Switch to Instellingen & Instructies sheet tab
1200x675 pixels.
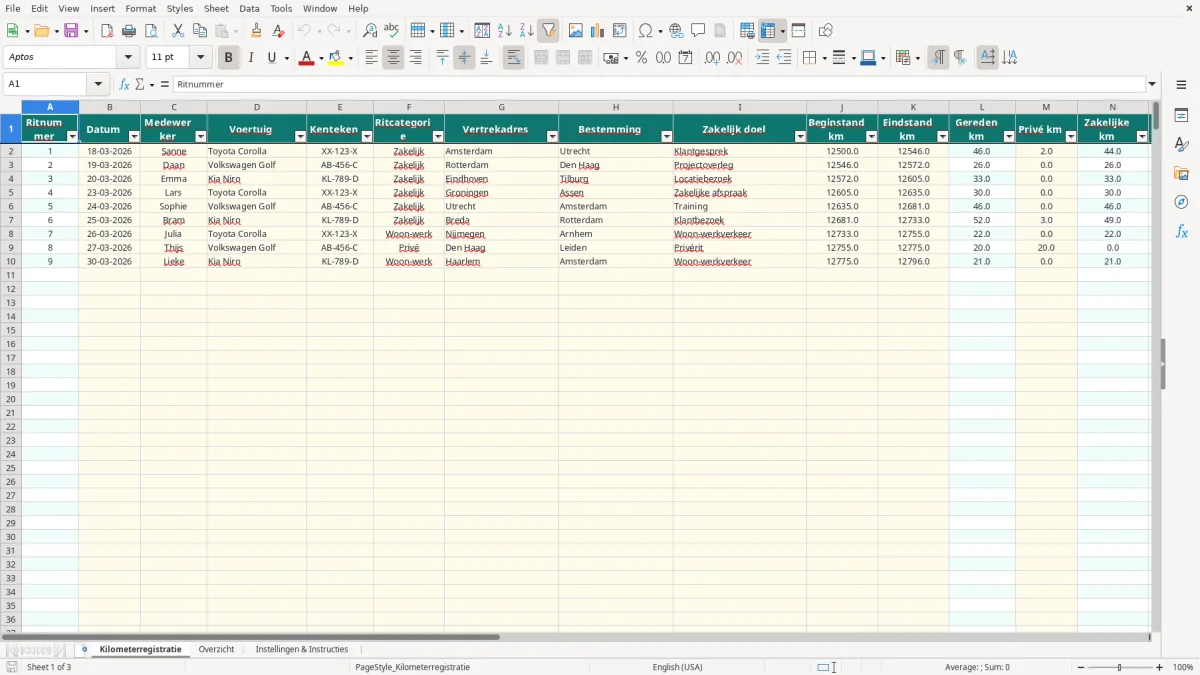302,650
